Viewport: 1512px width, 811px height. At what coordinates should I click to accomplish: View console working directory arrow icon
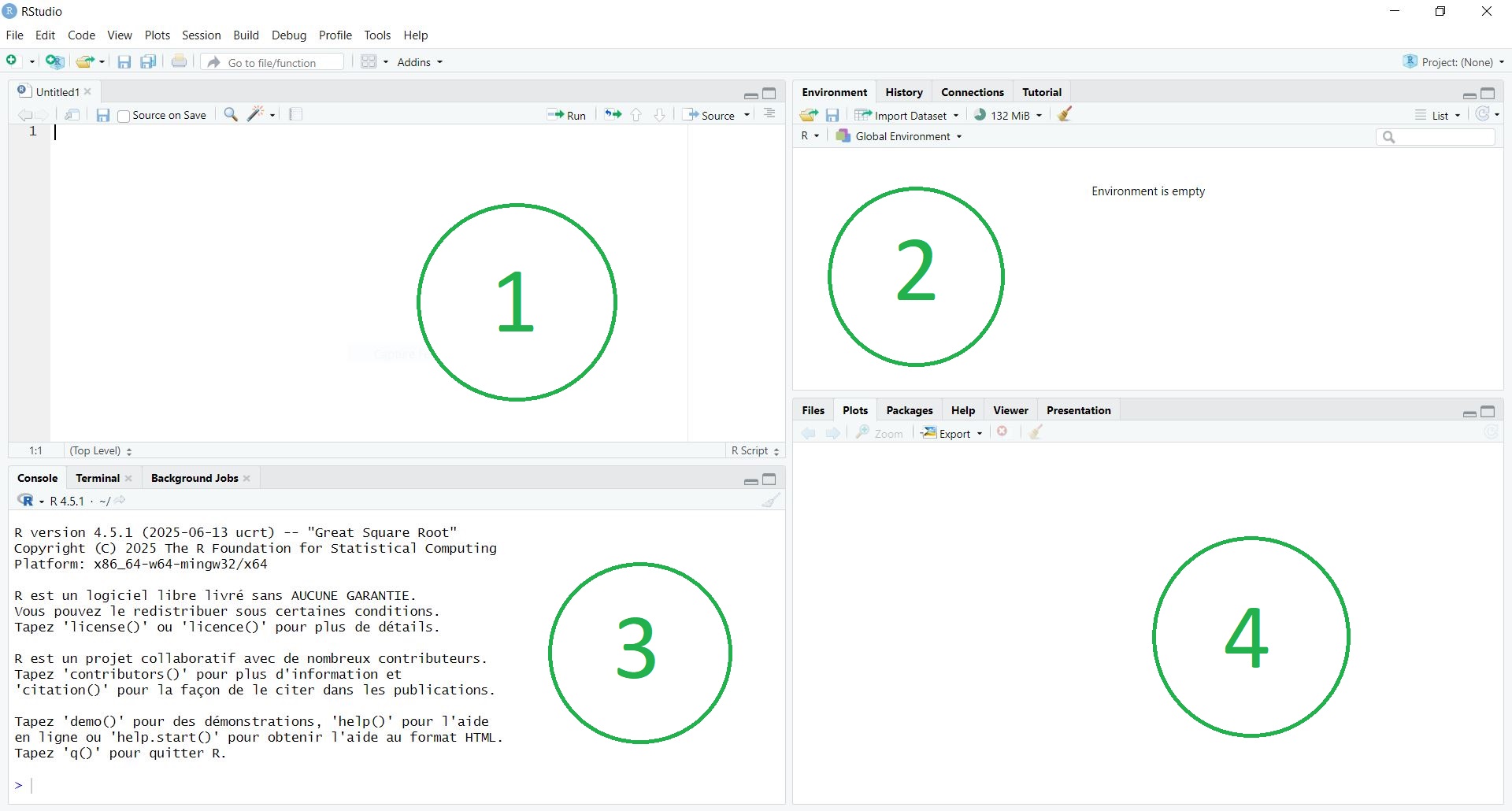pos(120,500)
